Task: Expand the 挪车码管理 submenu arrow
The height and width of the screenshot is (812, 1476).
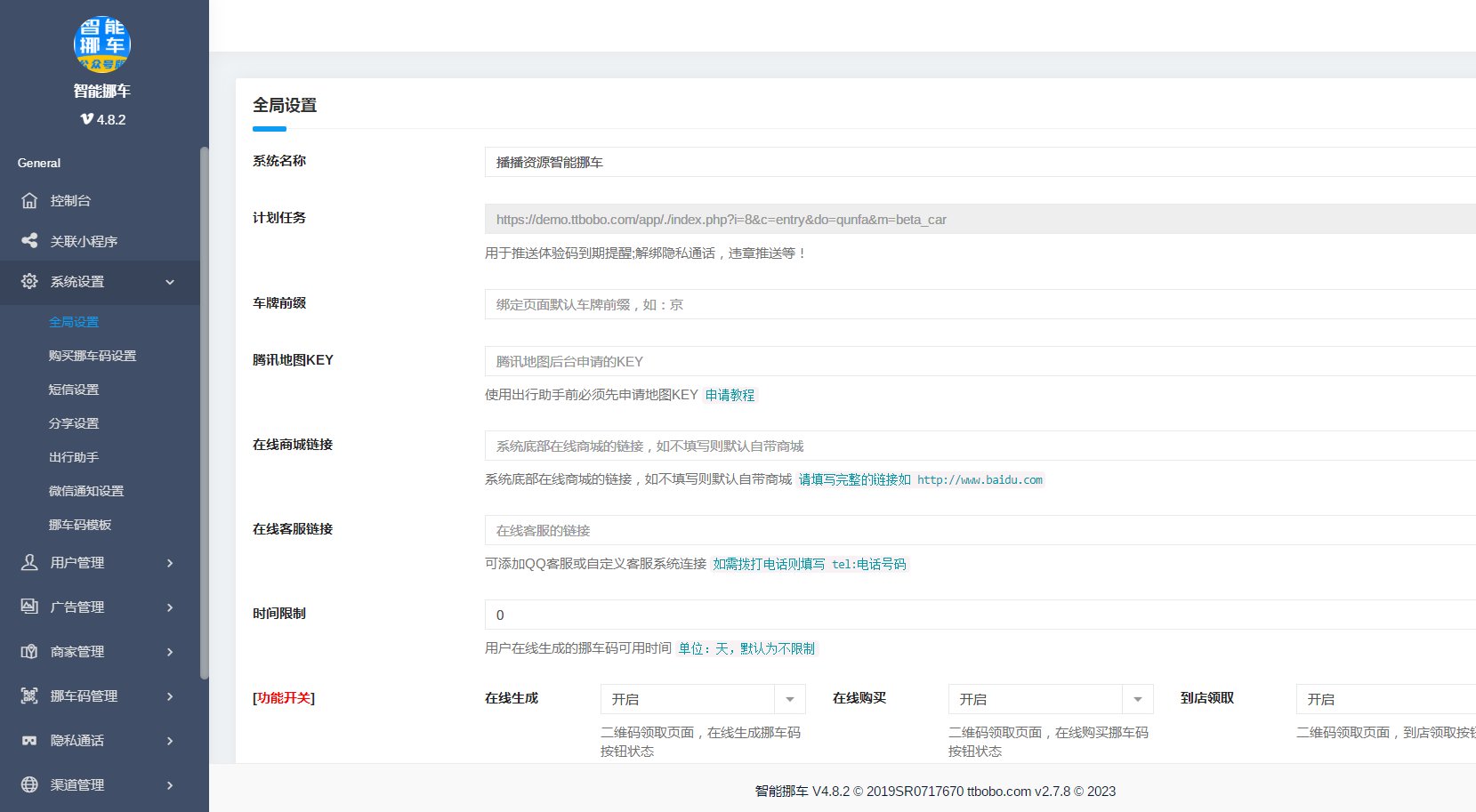Action: click(170, 696)
